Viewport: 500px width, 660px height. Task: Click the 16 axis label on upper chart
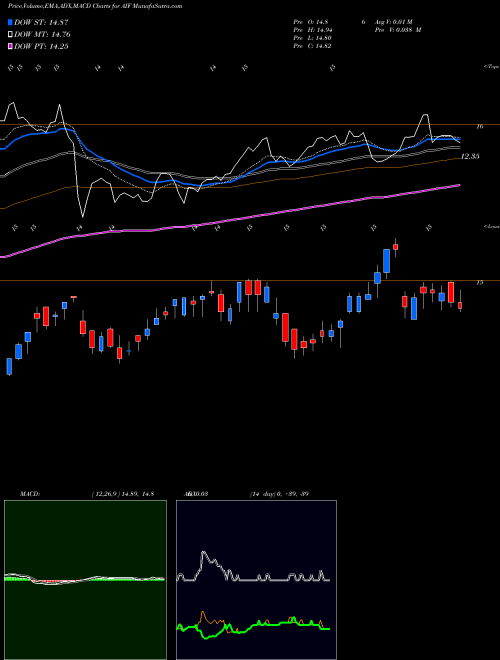(480, 126)
